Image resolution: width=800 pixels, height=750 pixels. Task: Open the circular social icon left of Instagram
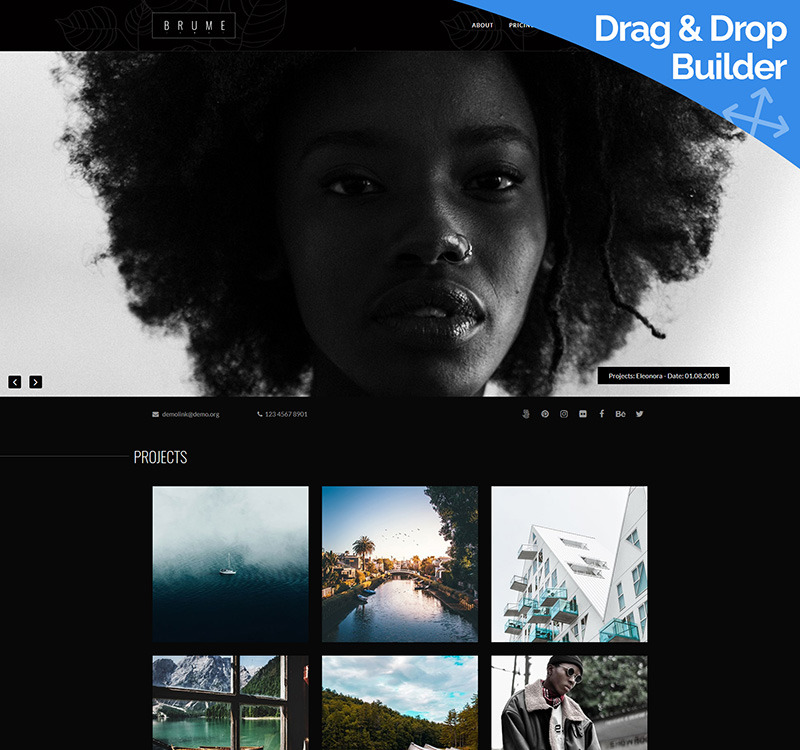[x=545, y=414]
